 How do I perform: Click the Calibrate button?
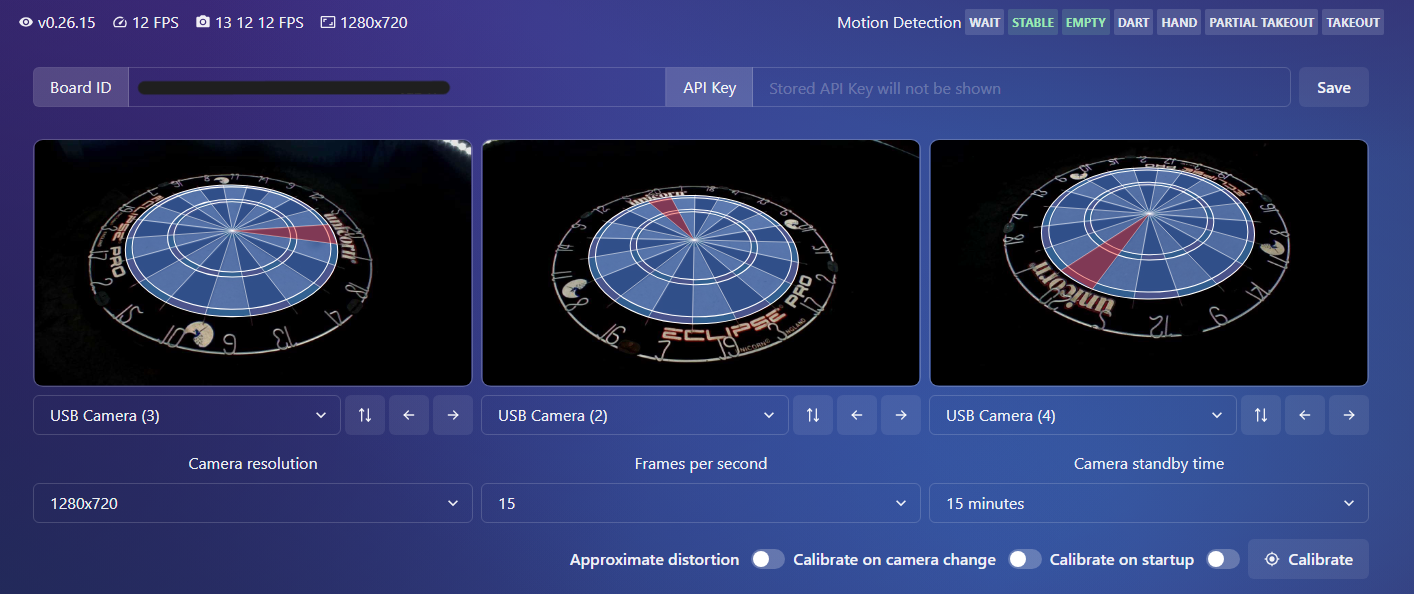(1308, 559)
